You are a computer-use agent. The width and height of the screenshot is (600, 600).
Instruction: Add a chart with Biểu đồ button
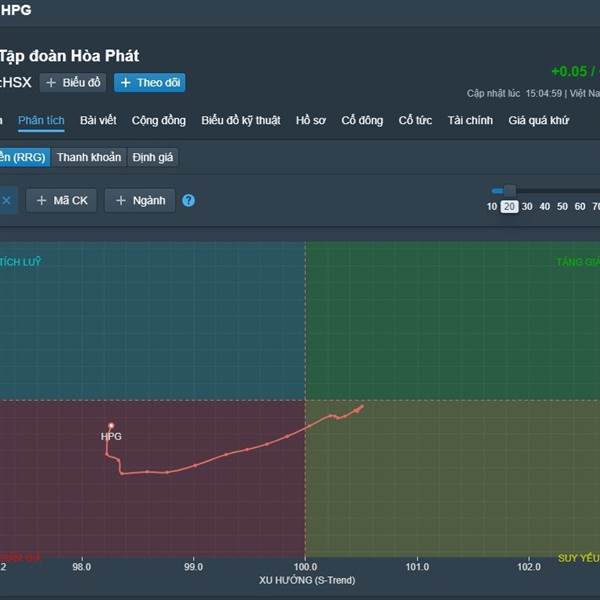click(x=73, y=83)
